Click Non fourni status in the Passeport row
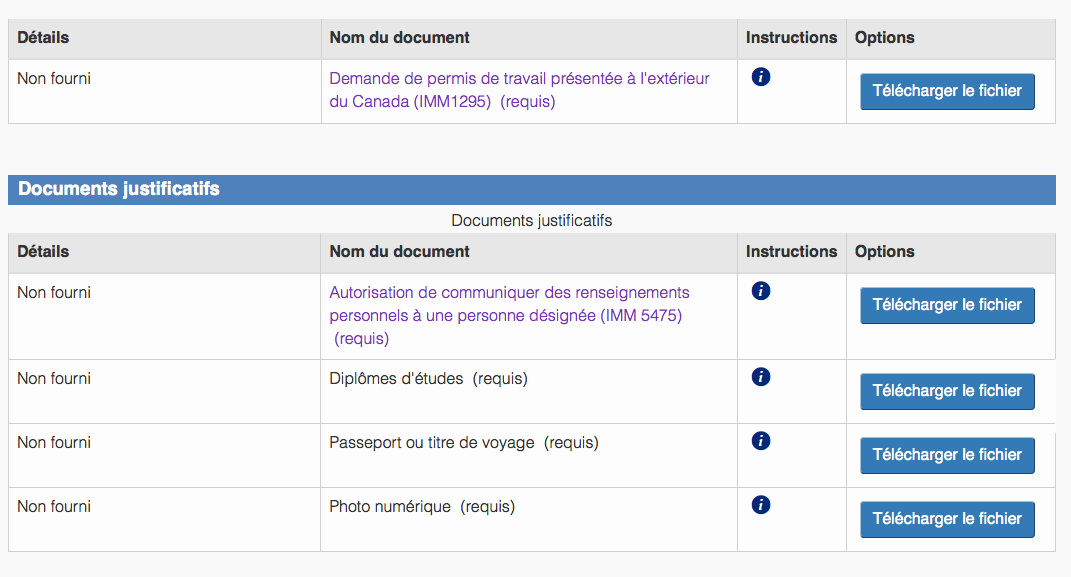Image resolution: width=1071 pixels, height=577 pixels. pos(54,442)
